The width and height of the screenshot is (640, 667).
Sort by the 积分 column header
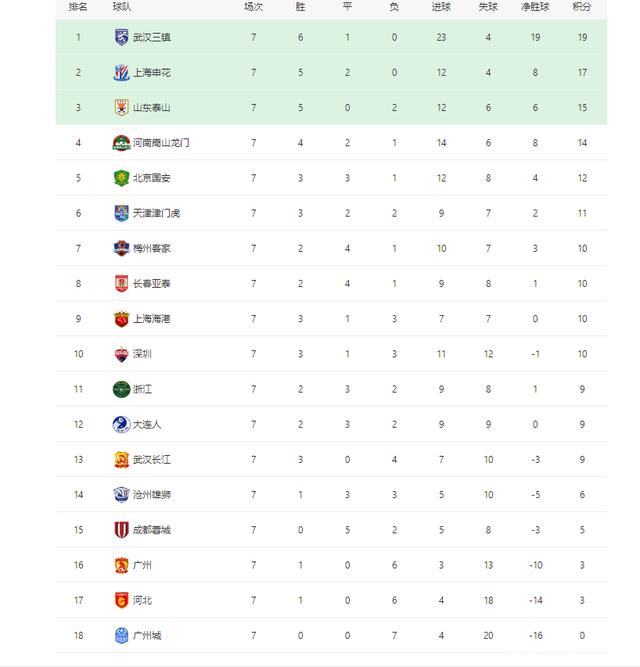(582, 7)
